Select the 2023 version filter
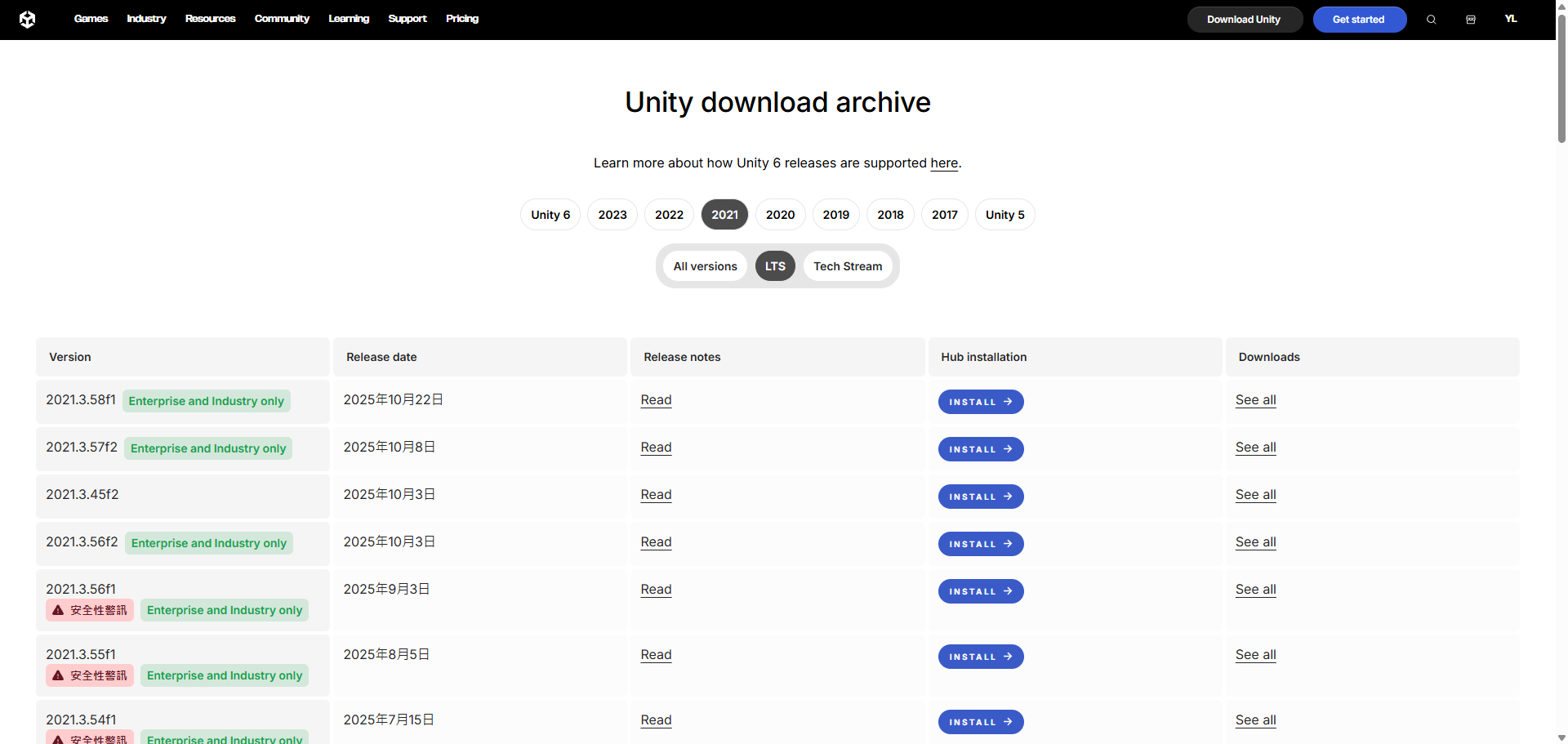This screenshot has height=744, width=1568. 612,215
